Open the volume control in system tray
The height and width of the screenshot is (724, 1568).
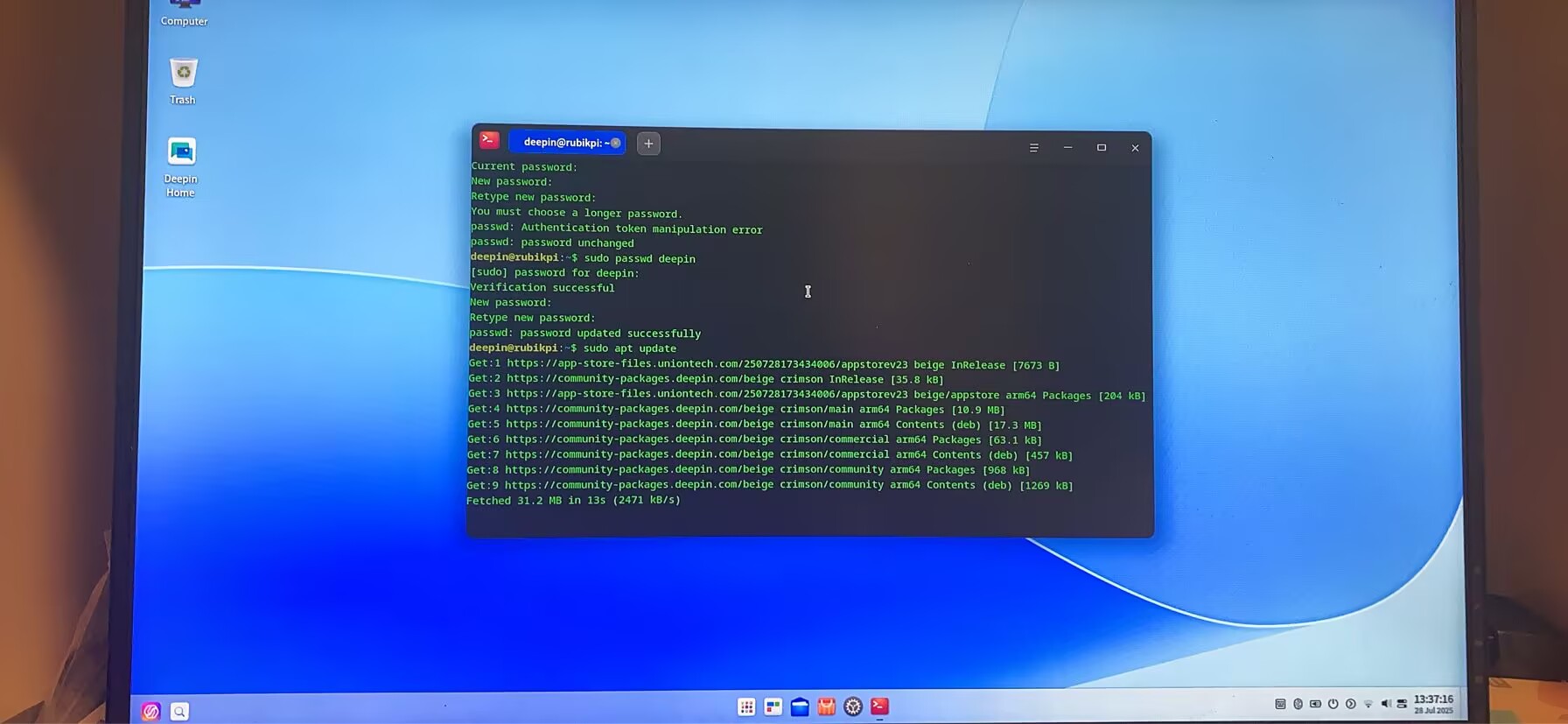coord(1385,704)
